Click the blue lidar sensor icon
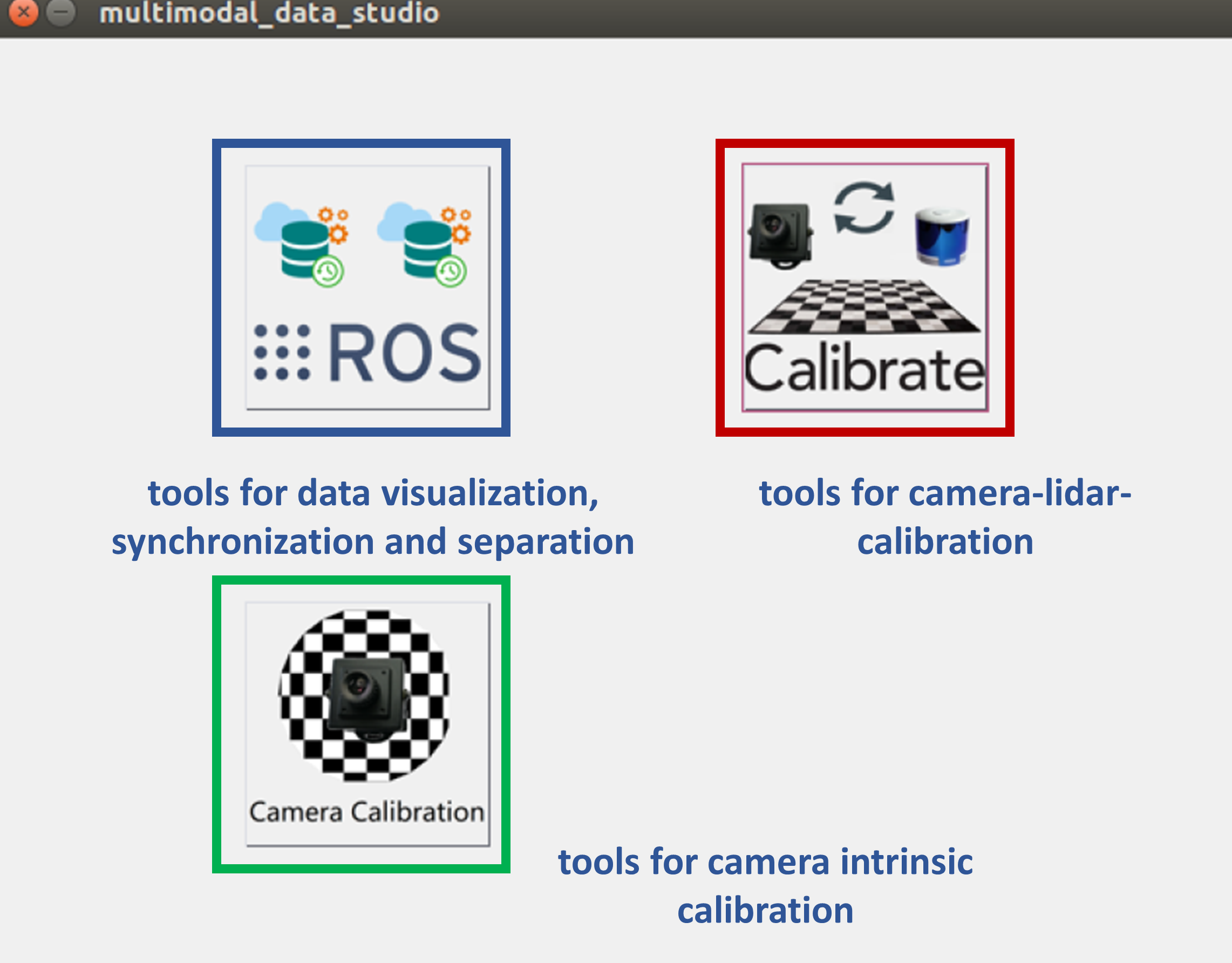The image size is (1232, 963). [942, 237]
